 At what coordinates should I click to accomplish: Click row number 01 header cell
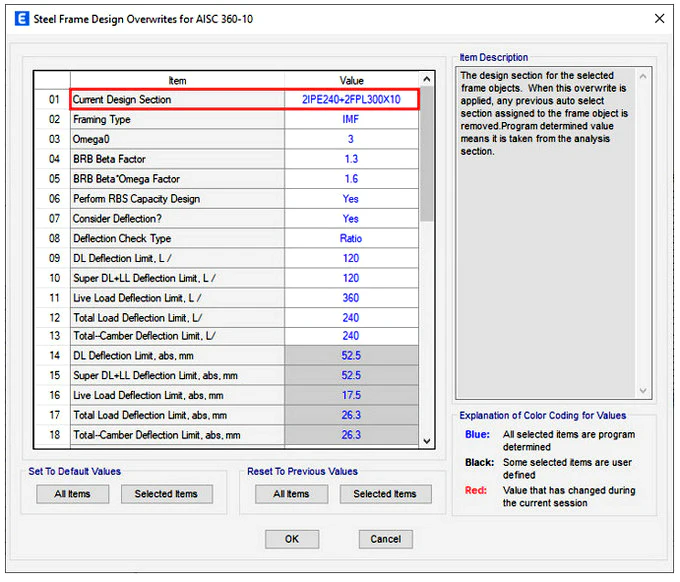[53, 99]
